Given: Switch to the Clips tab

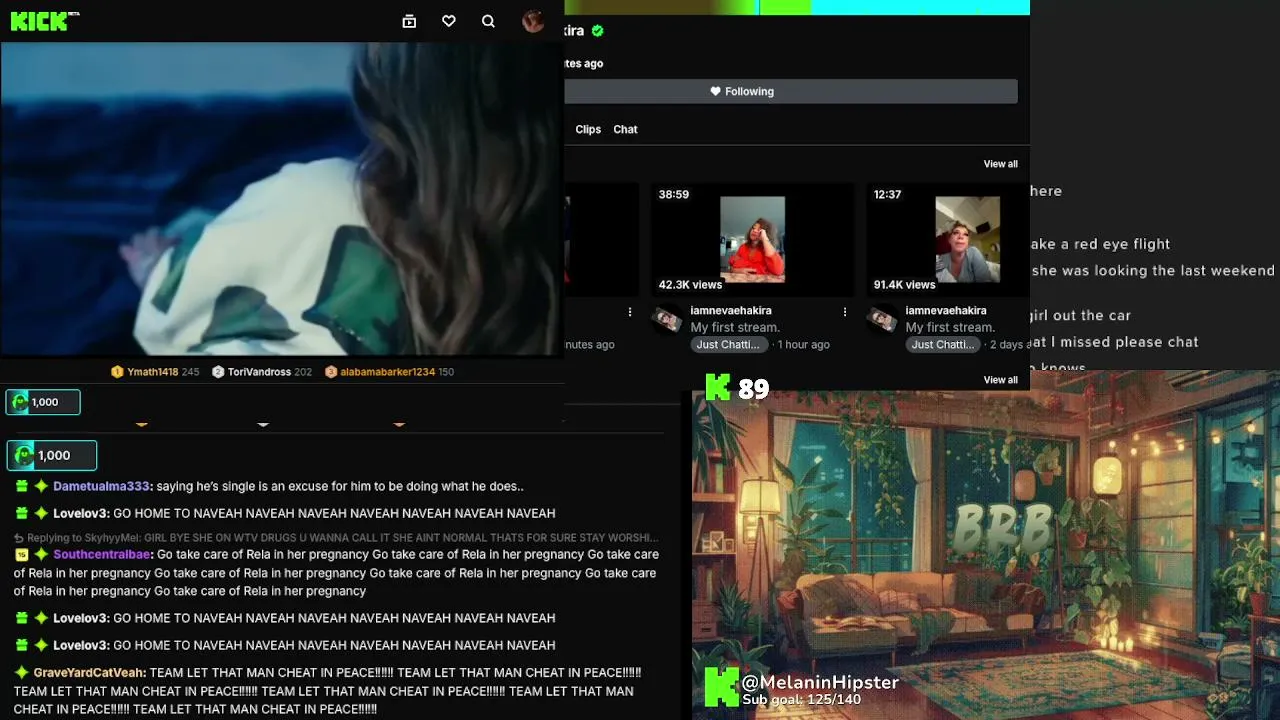Looking at the screenshot, I should [x=588, y=129].
